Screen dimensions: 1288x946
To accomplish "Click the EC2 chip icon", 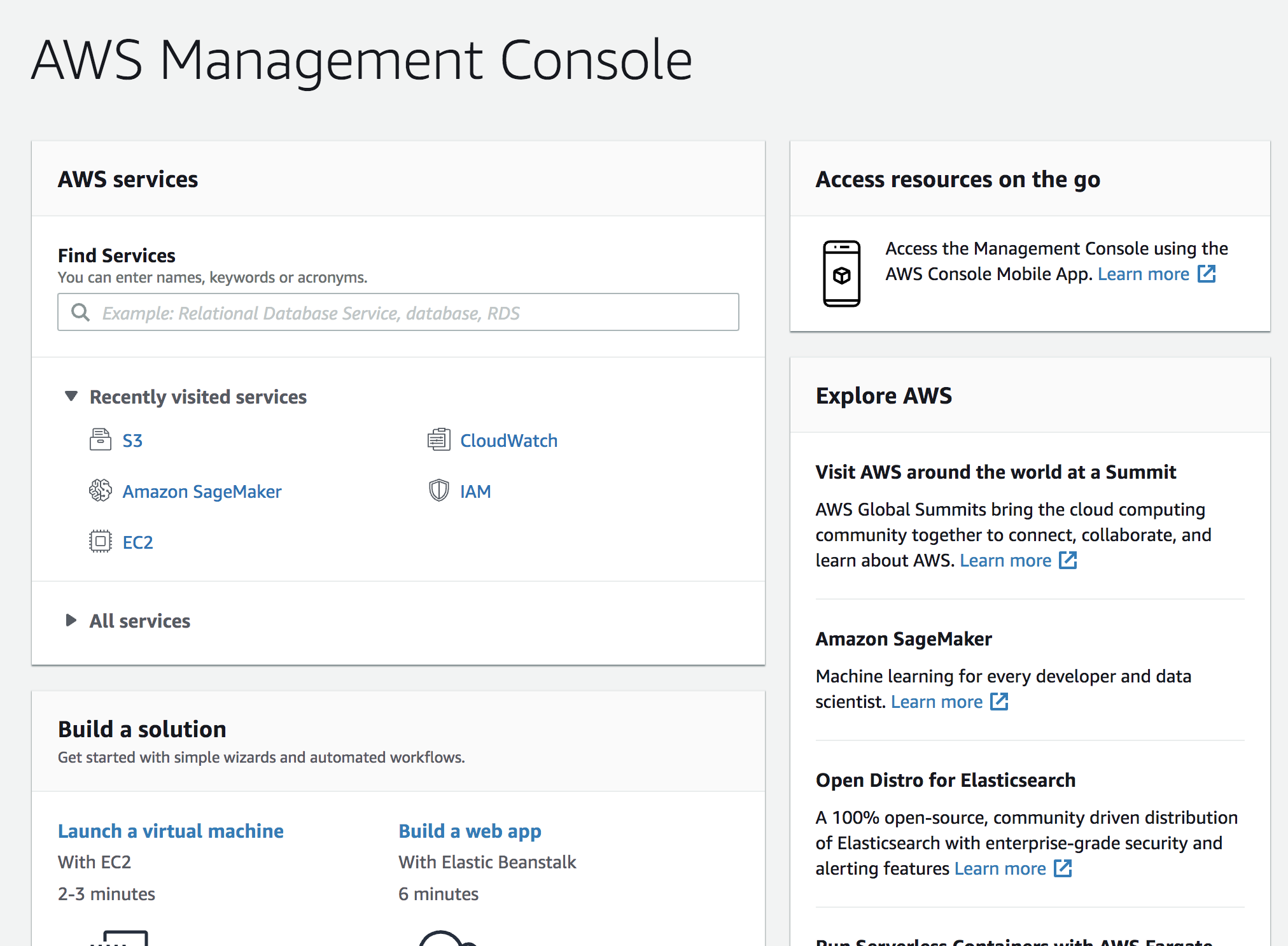I will coord(100,542).
